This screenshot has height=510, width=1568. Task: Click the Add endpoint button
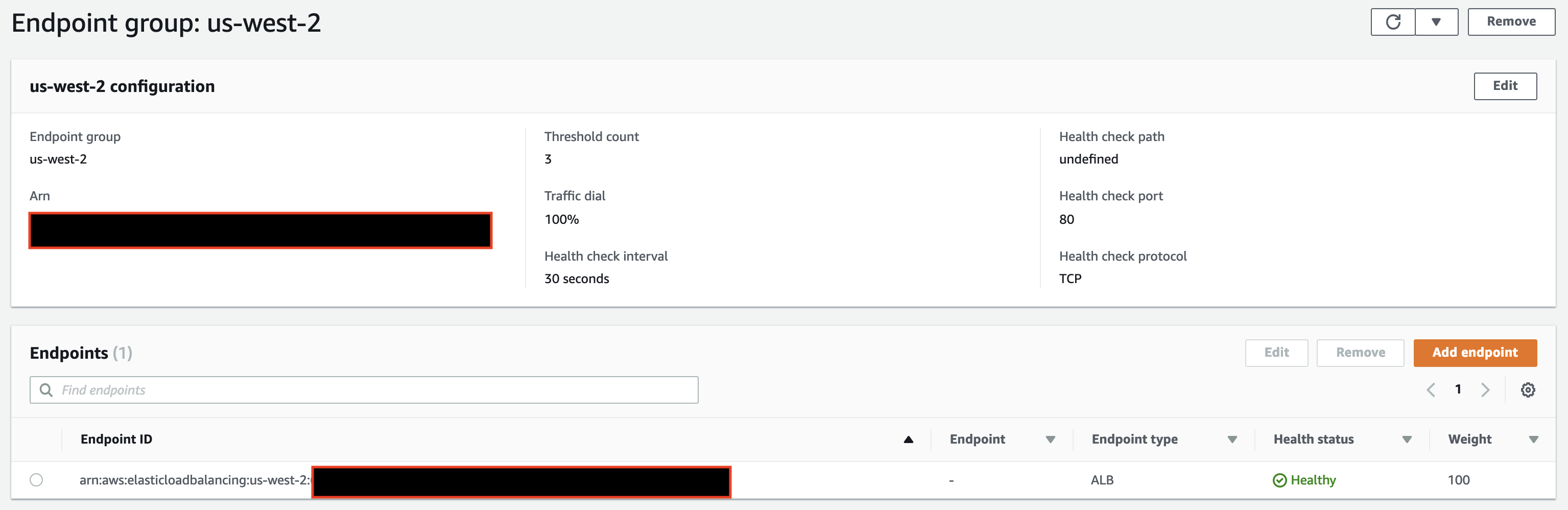[x=1474, y=353]
